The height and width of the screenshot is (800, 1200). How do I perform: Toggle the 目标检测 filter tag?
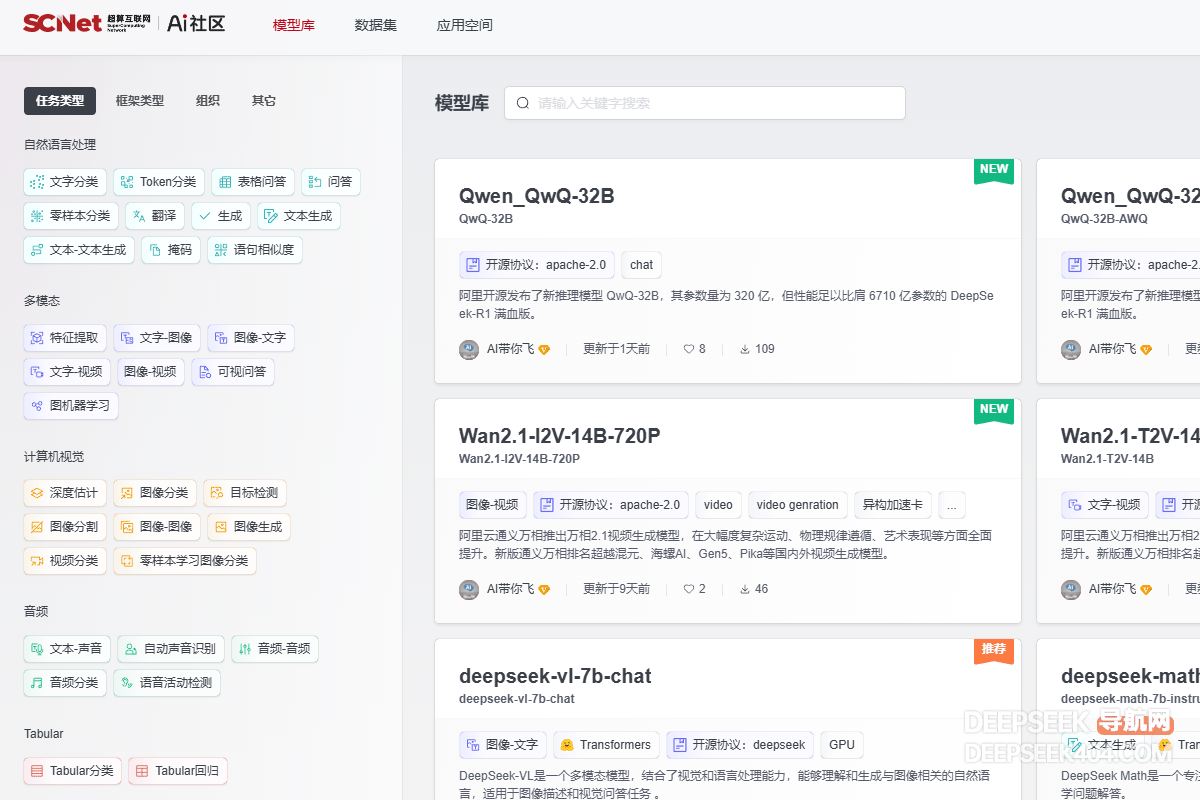(245, 492)
